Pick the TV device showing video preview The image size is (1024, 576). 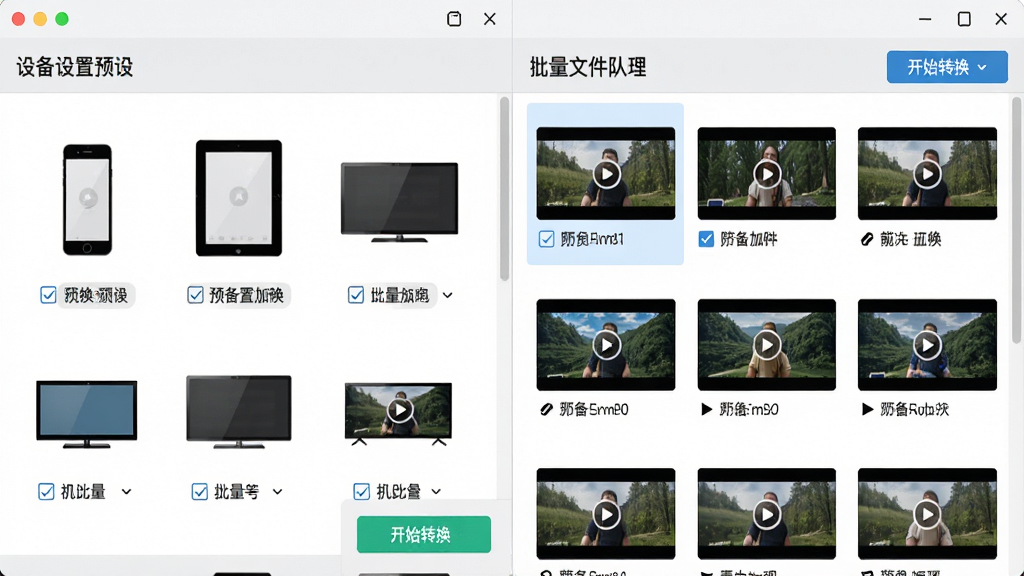[398, 413]
